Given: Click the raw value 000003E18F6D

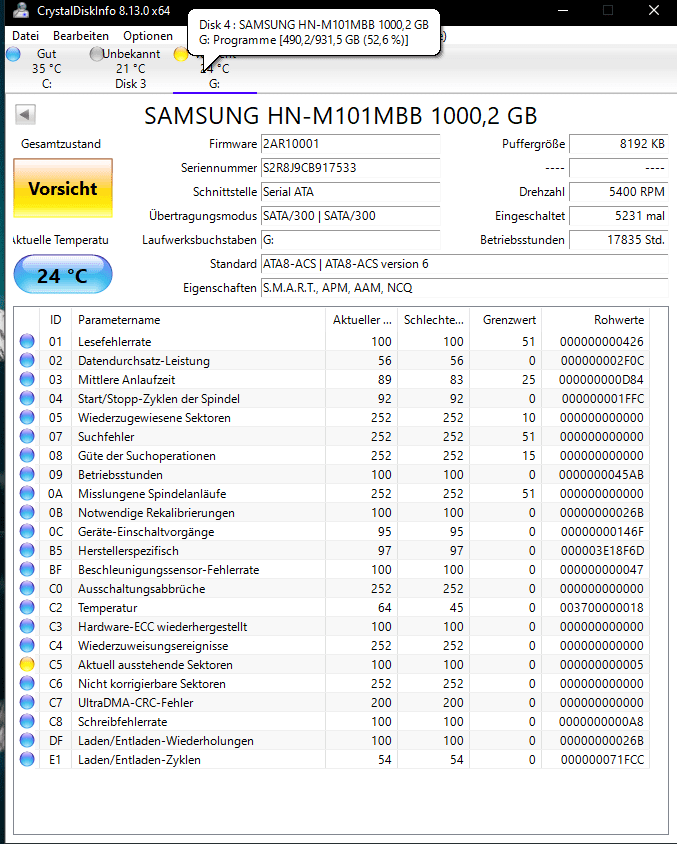Looking at the screenshot, I should 602,551.
